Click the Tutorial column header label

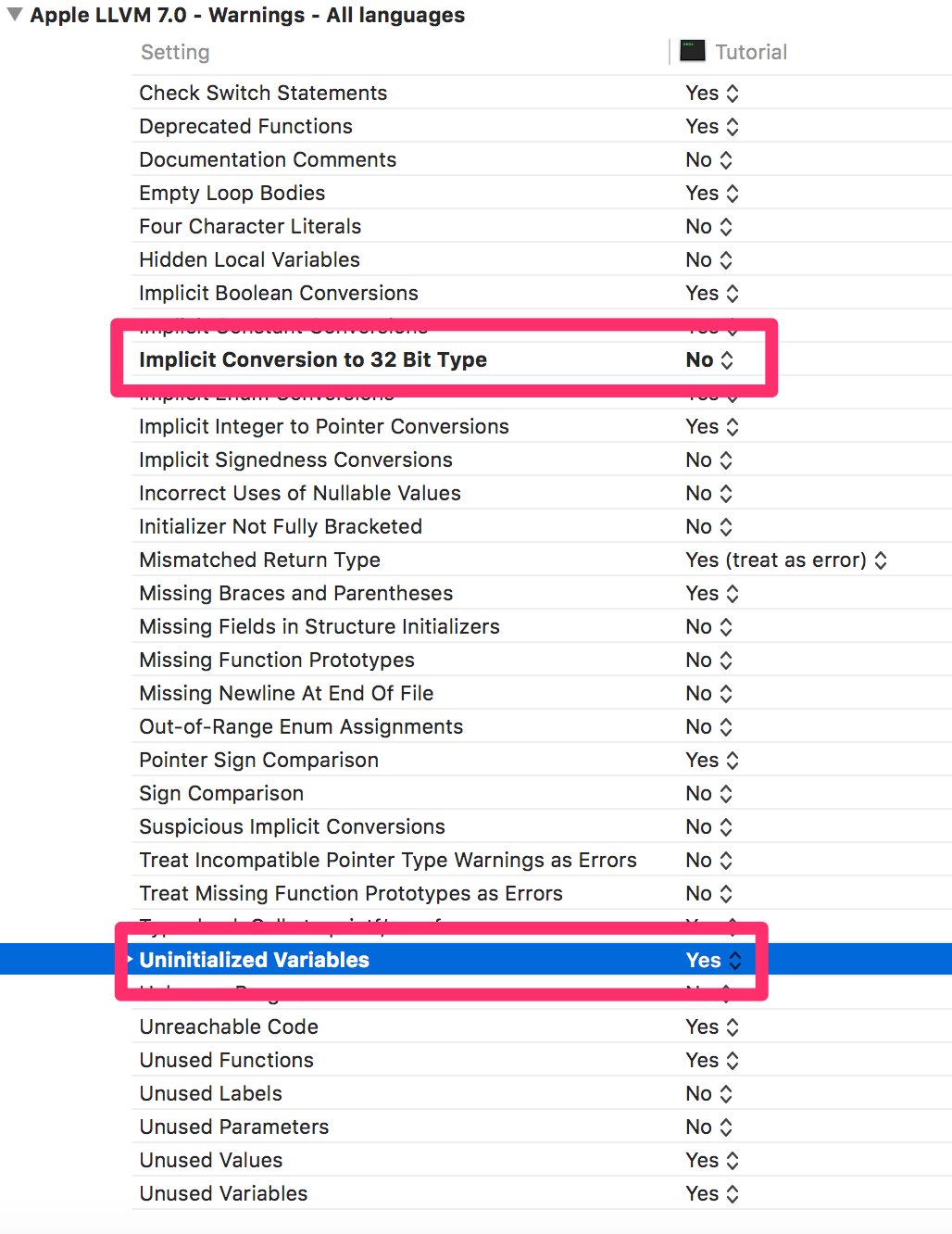point(751,52)
